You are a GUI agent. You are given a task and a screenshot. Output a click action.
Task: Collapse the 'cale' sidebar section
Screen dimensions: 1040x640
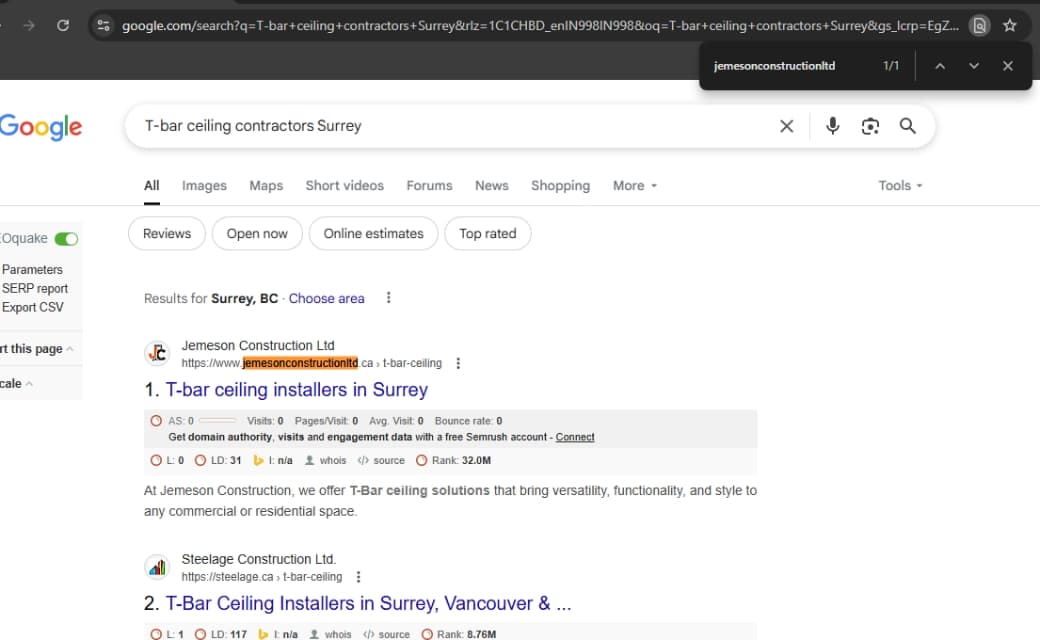pos(29,383)
